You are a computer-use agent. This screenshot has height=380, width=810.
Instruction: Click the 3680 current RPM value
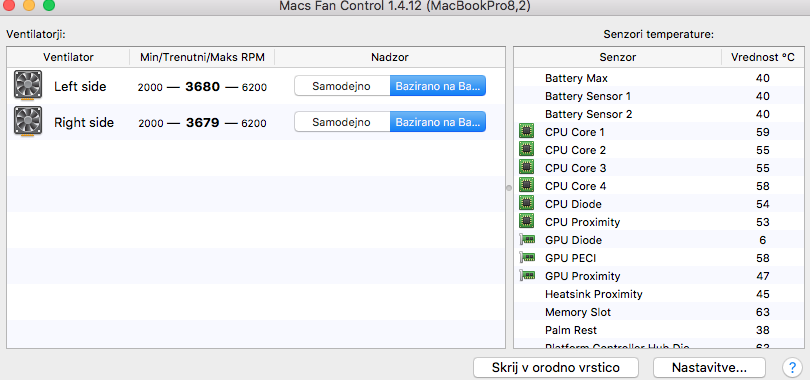click(x=202, y=87)
